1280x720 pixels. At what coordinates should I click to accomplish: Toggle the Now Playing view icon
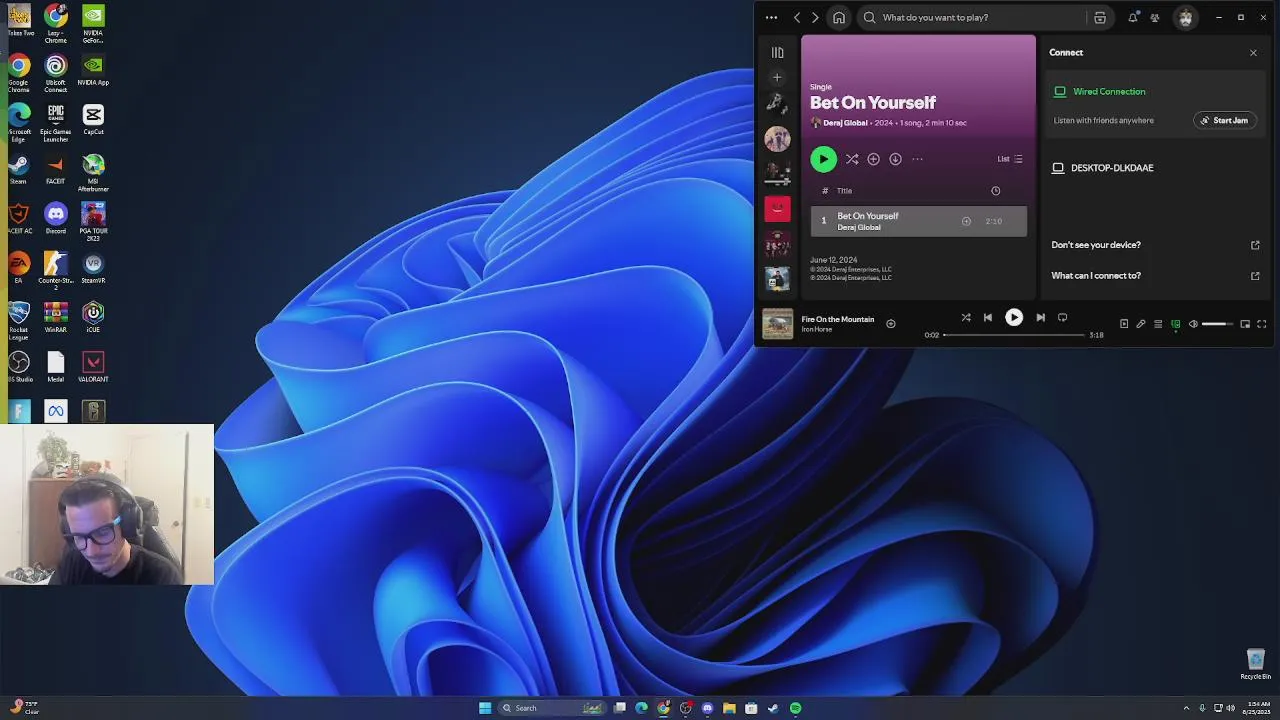pos(1124,324)
